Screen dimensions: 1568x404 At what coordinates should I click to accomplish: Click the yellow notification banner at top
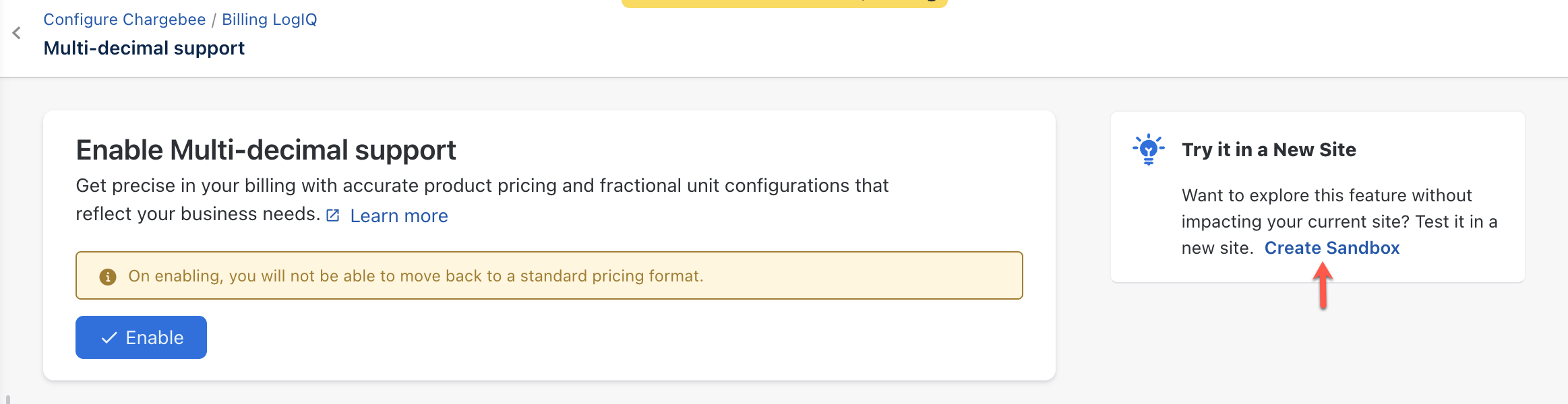pos(784,3)
